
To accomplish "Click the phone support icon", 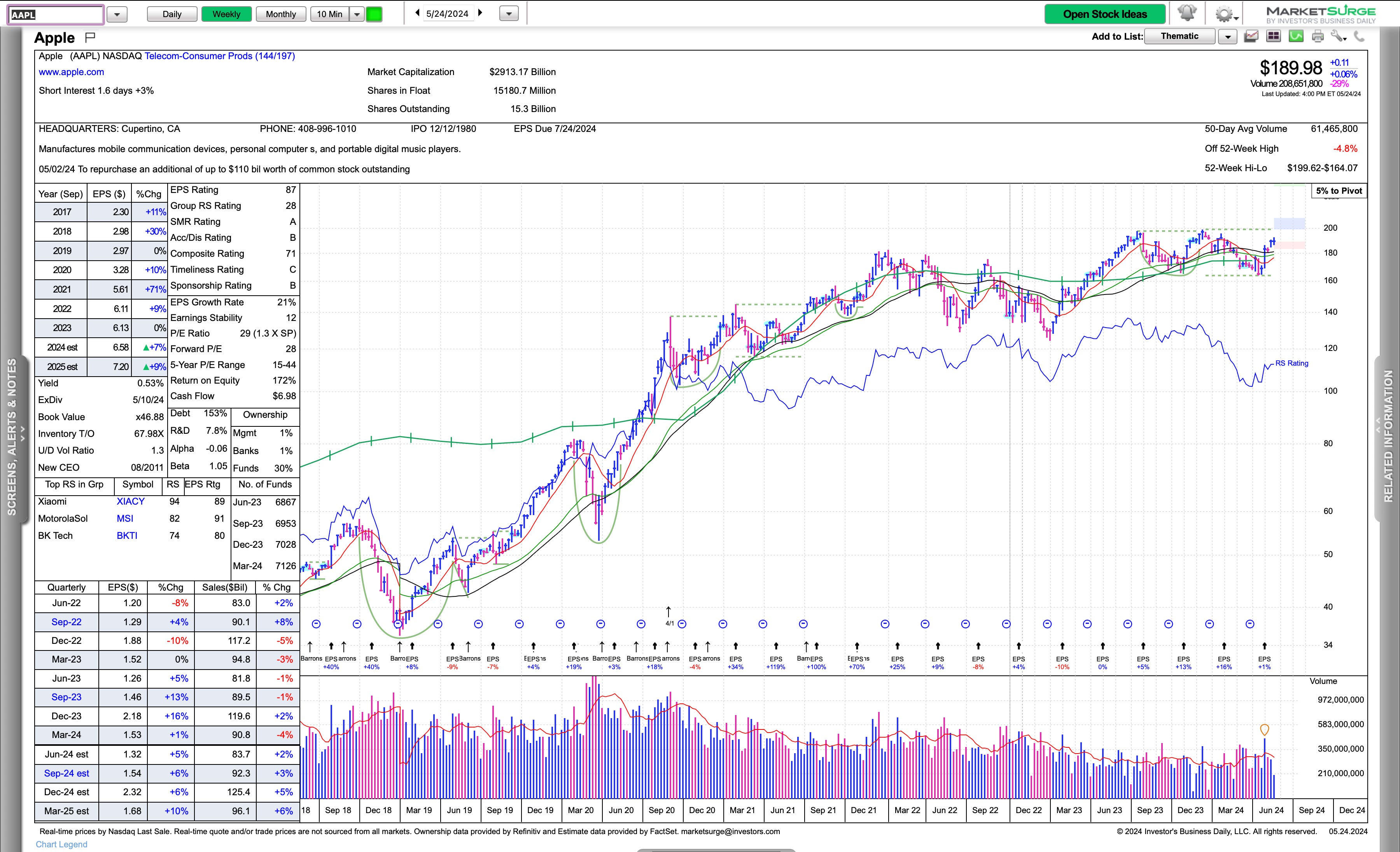I will pyautogui.click(x=1359, y=37).
